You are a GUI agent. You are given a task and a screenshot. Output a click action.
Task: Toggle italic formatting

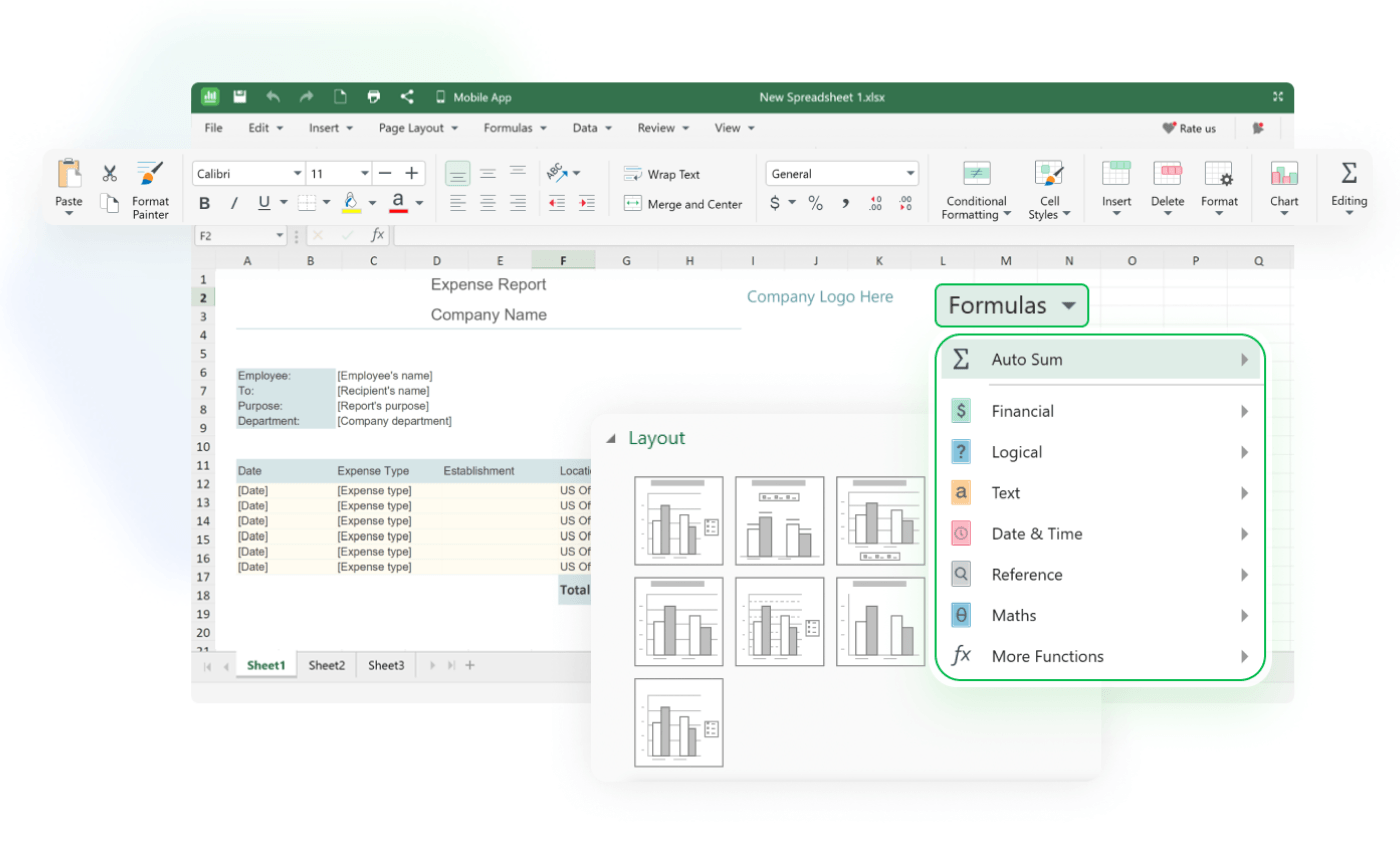(232, 203)
